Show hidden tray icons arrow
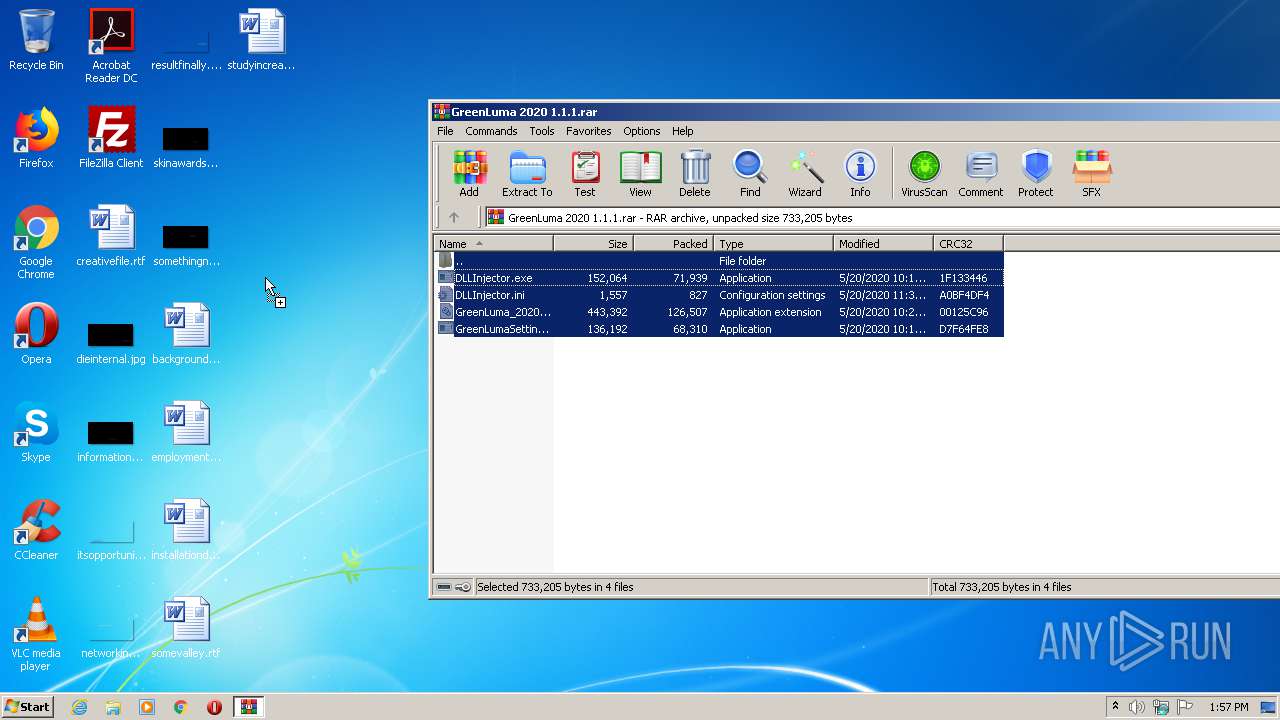The image size is (1280, 720). point(1115,707)
